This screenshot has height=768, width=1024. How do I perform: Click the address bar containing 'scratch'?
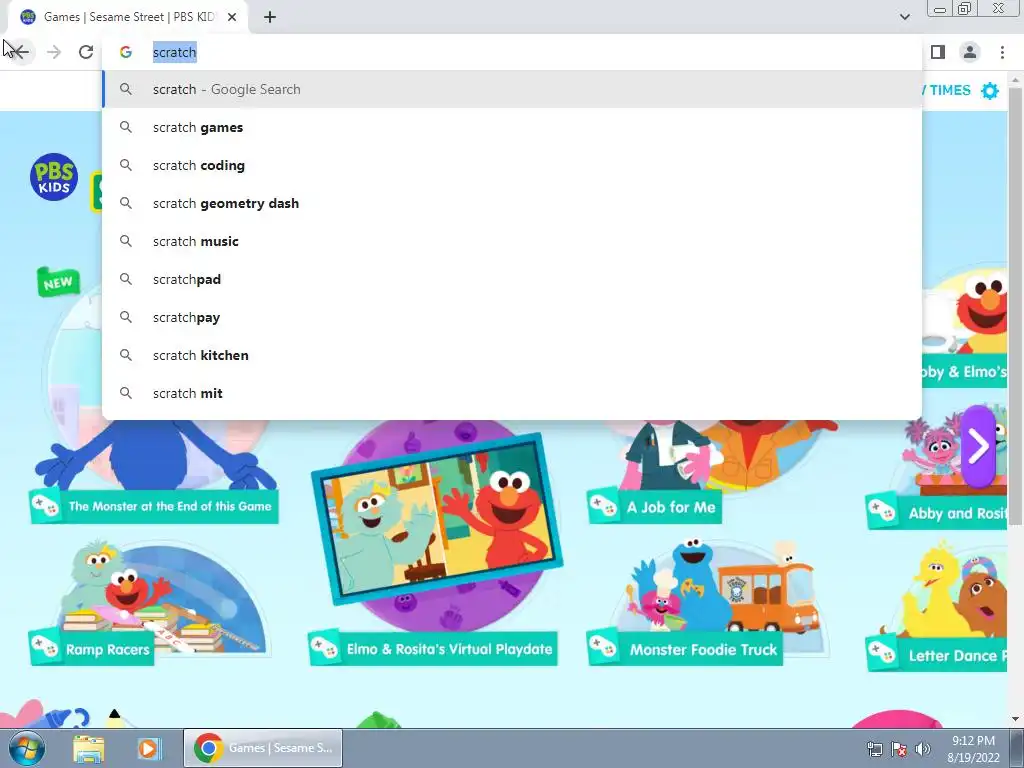point(512,52)
